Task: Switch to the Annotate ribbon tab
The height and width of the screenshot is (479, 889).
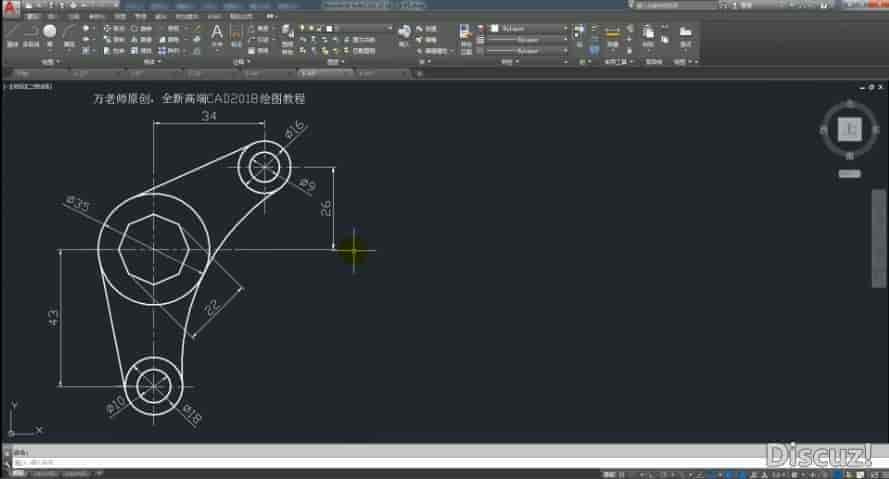Action: coord(73,16)
